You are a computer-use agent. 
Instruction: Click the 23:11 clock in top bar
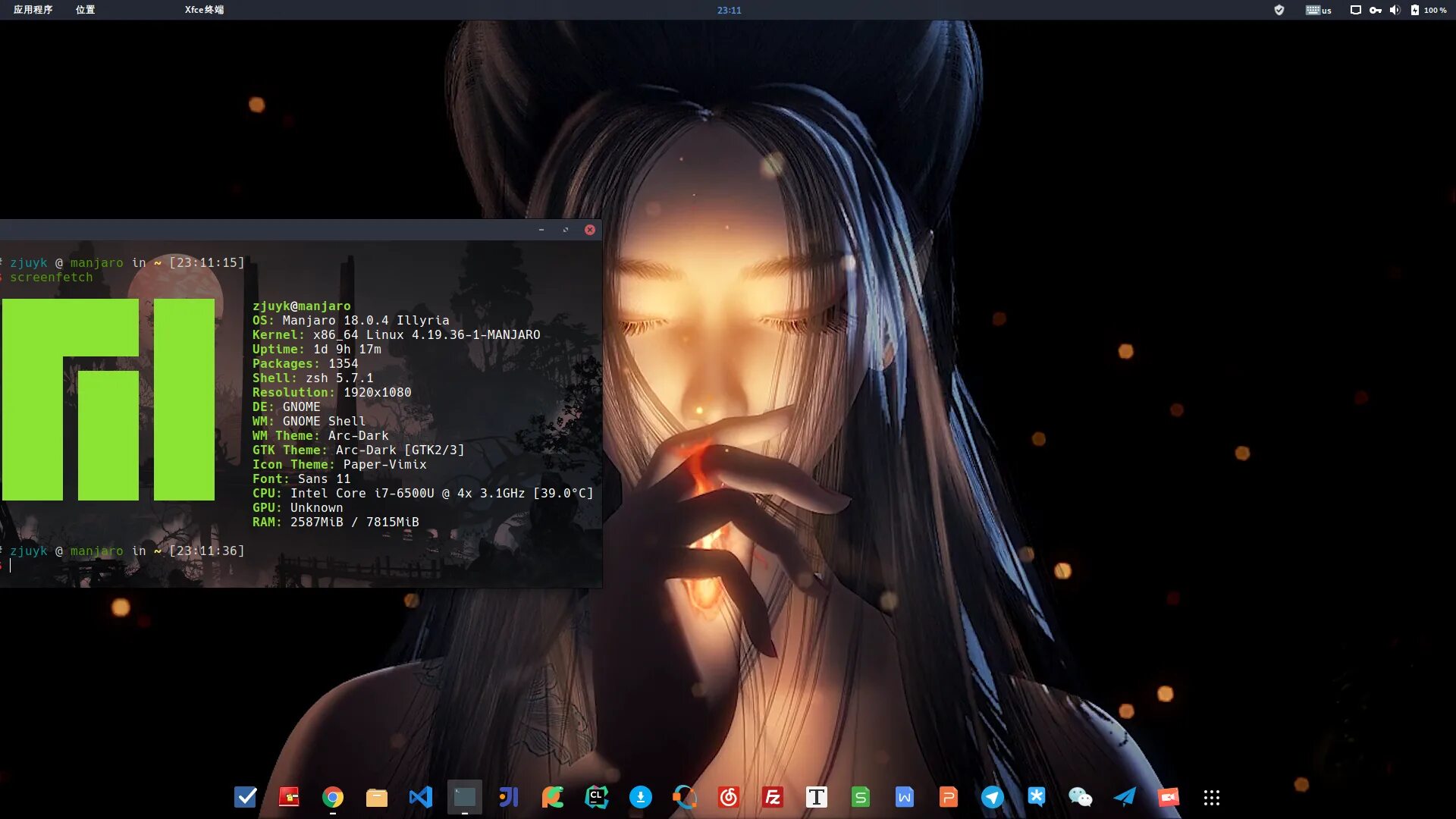(x=729, y=10)
